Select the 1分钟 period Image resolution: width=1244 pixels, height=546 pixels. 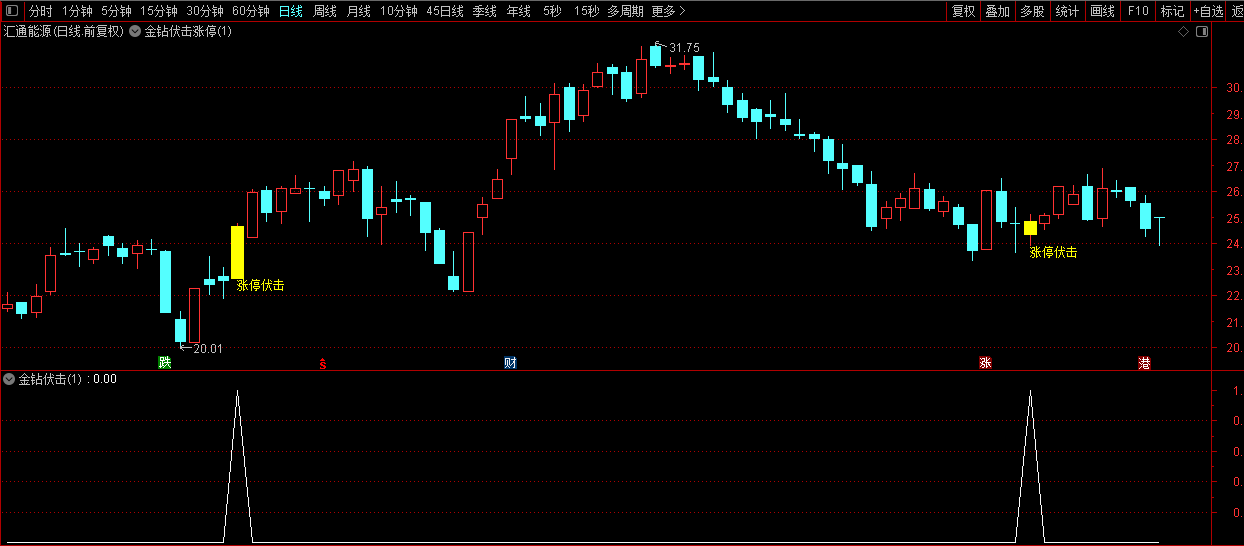(x=77, y=11)
